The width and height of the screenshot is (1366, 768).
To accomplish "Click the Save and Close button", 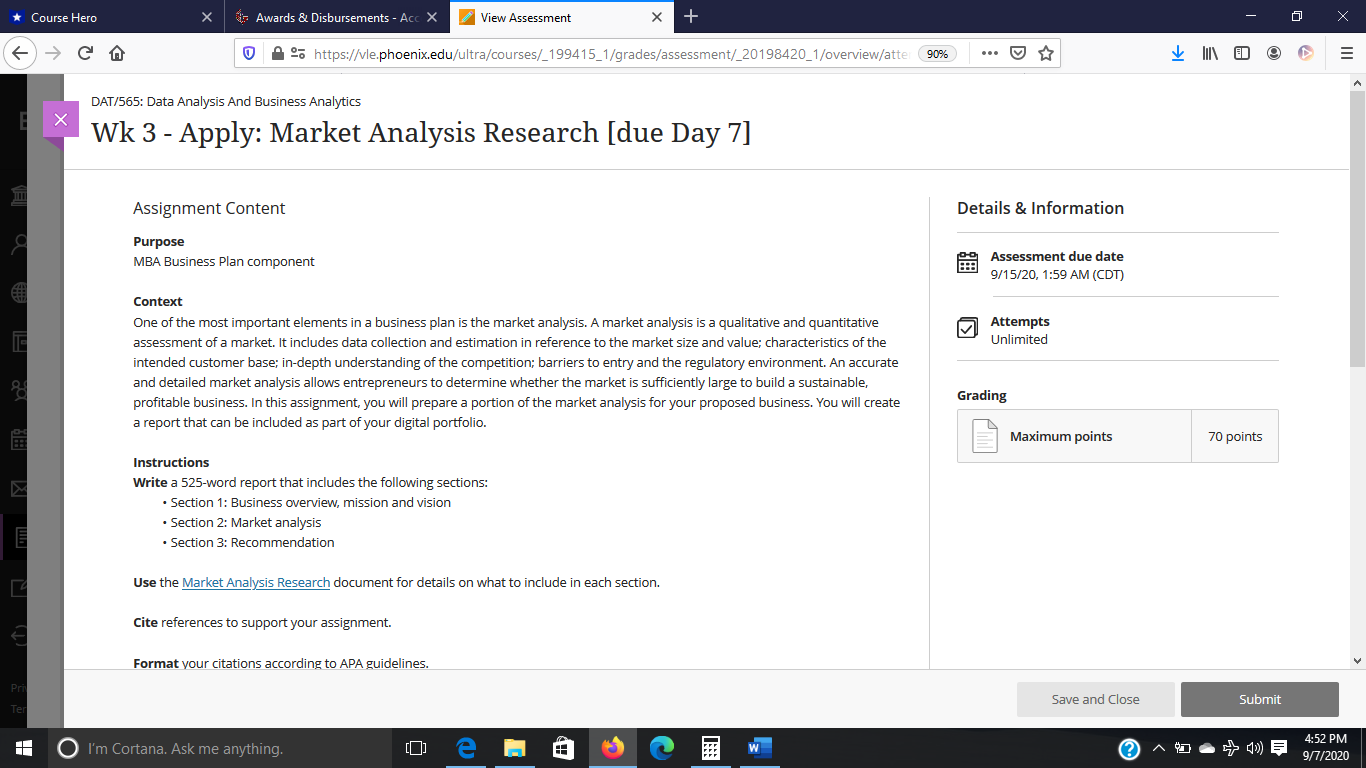I will 1095,700.
